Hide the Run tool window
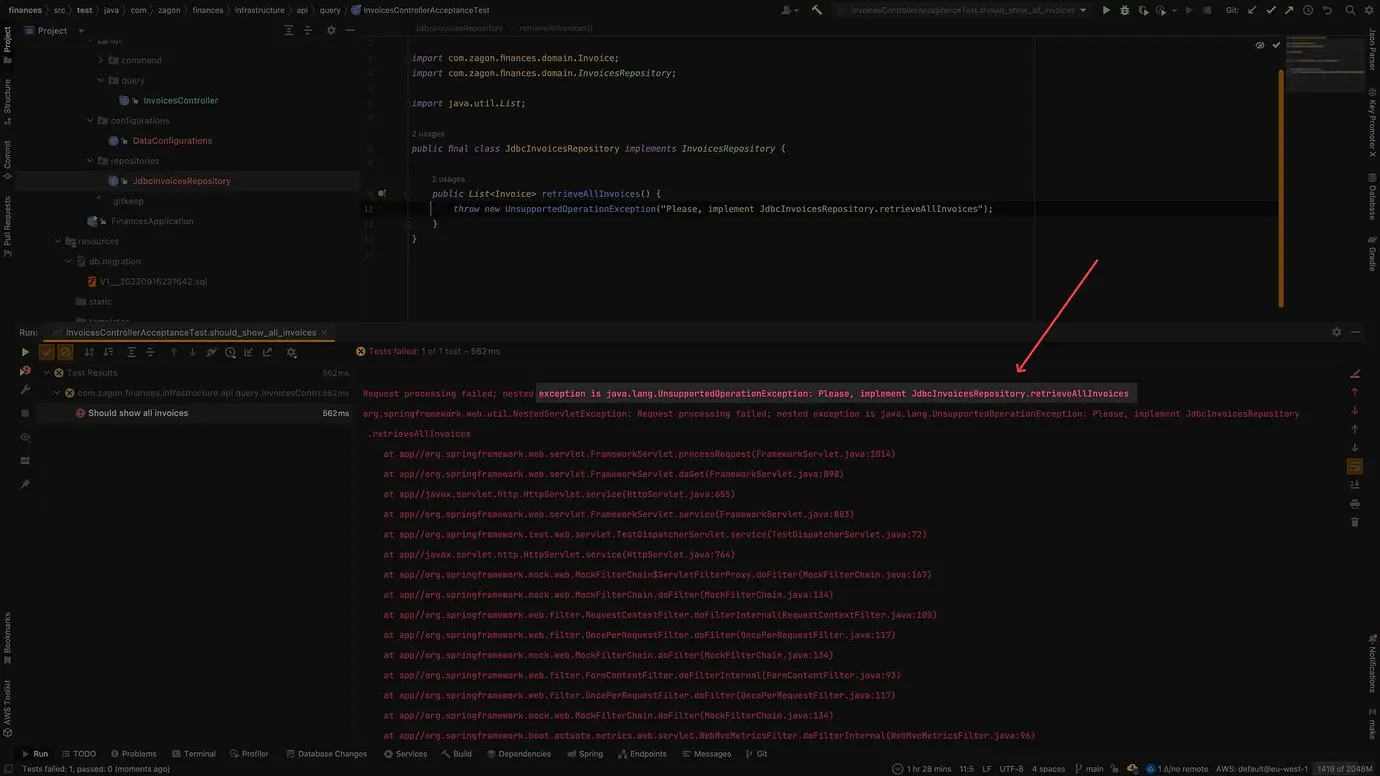The height and width of the screenshot is (776, 1380). point(1356,332)
